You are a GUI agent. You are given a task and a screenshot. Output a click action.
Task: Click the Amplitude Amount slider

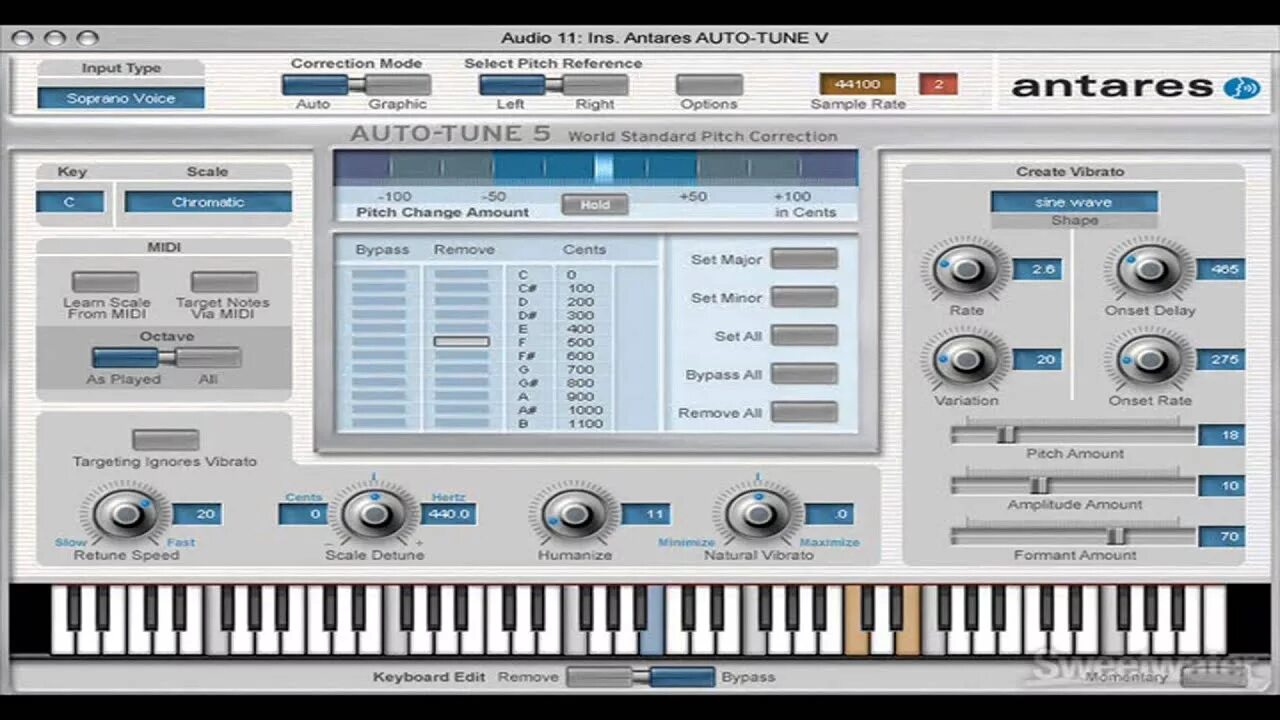[x=1073, y=485]
